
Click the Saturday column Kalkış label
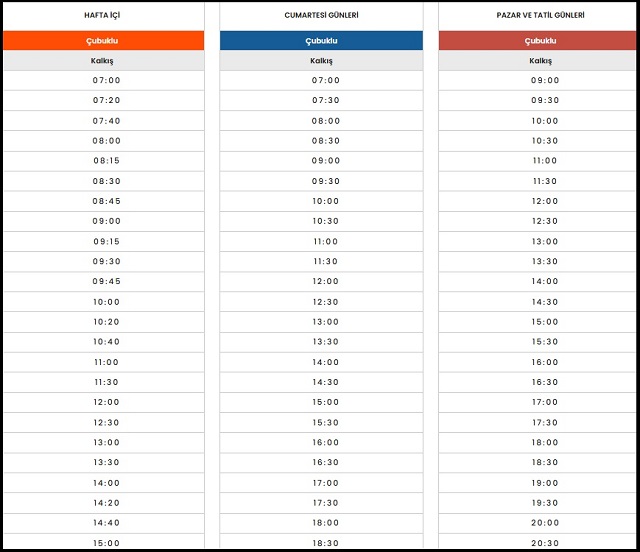tap(321, 61)
